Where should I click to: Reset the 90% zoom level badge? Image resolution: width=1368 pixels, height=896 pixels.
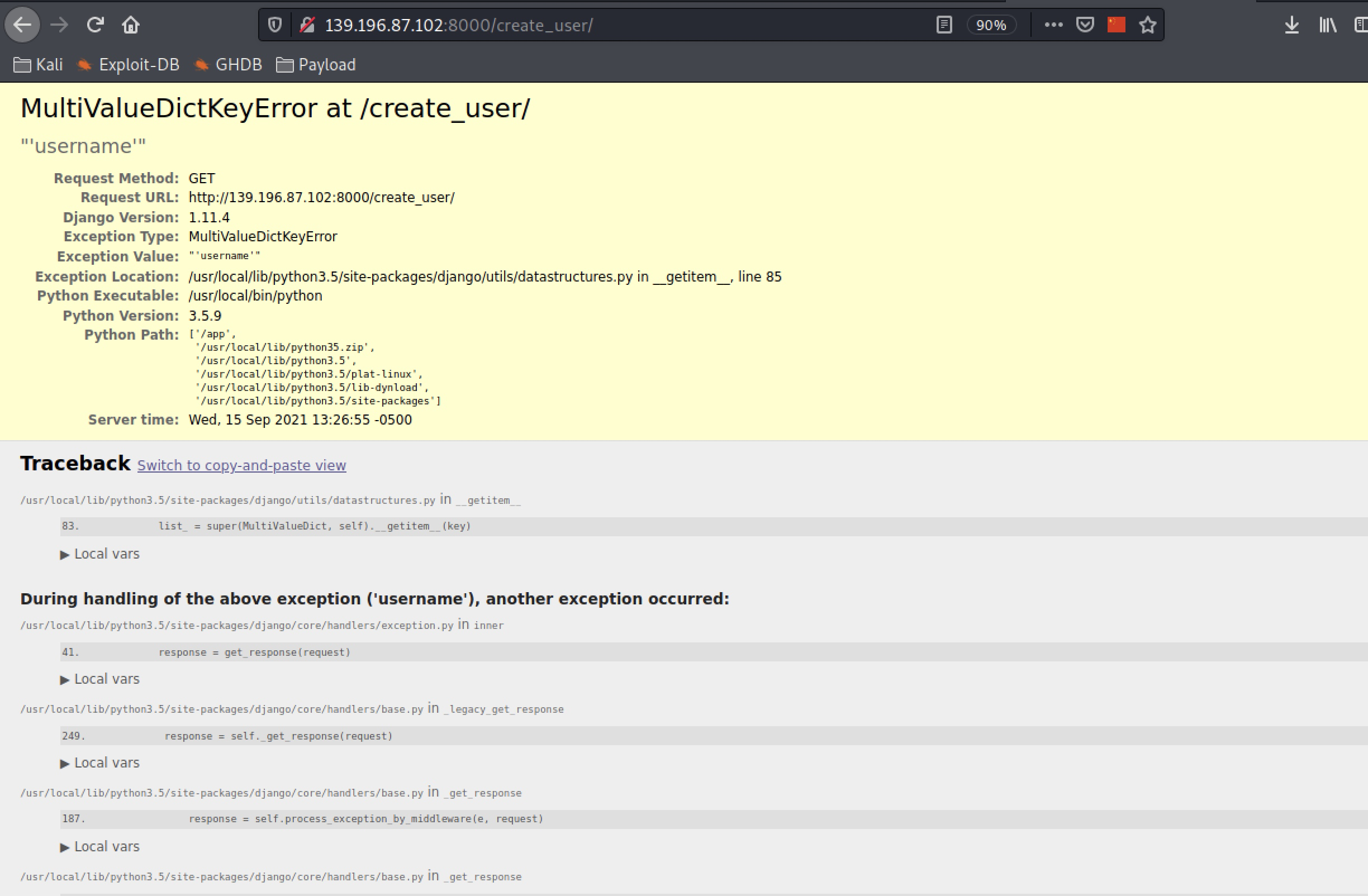point(991,25)
